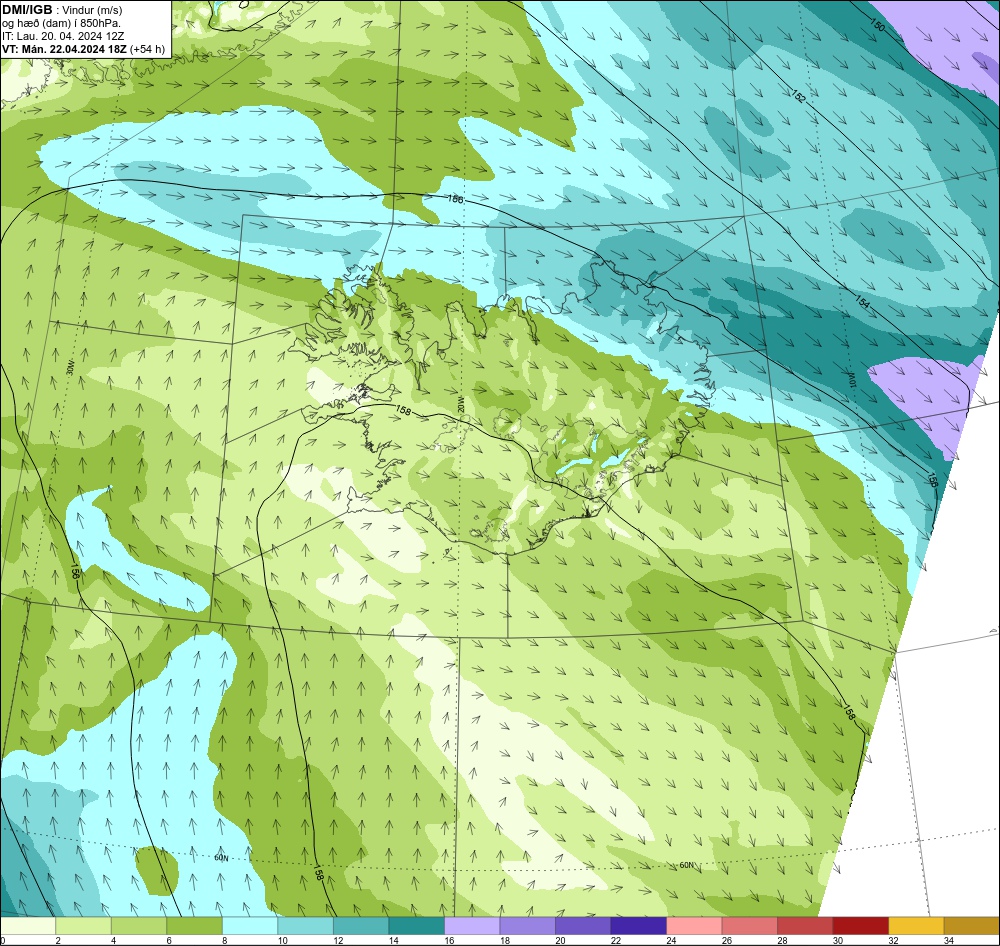Click the '152' height contour label
1000x946 pixels.
pyautogui.click(x=798, y=96)
